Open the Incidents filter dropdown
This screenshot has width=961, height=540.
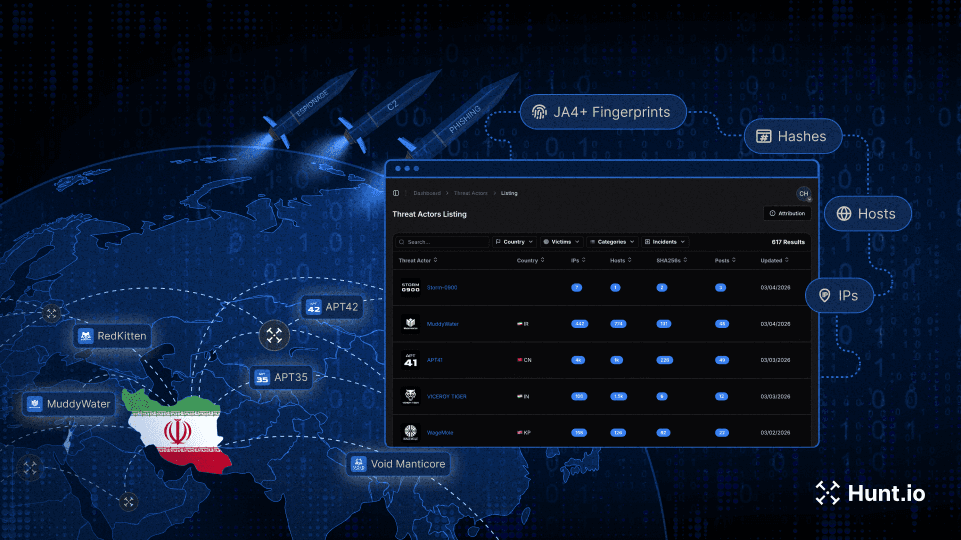tap(664, 242)
